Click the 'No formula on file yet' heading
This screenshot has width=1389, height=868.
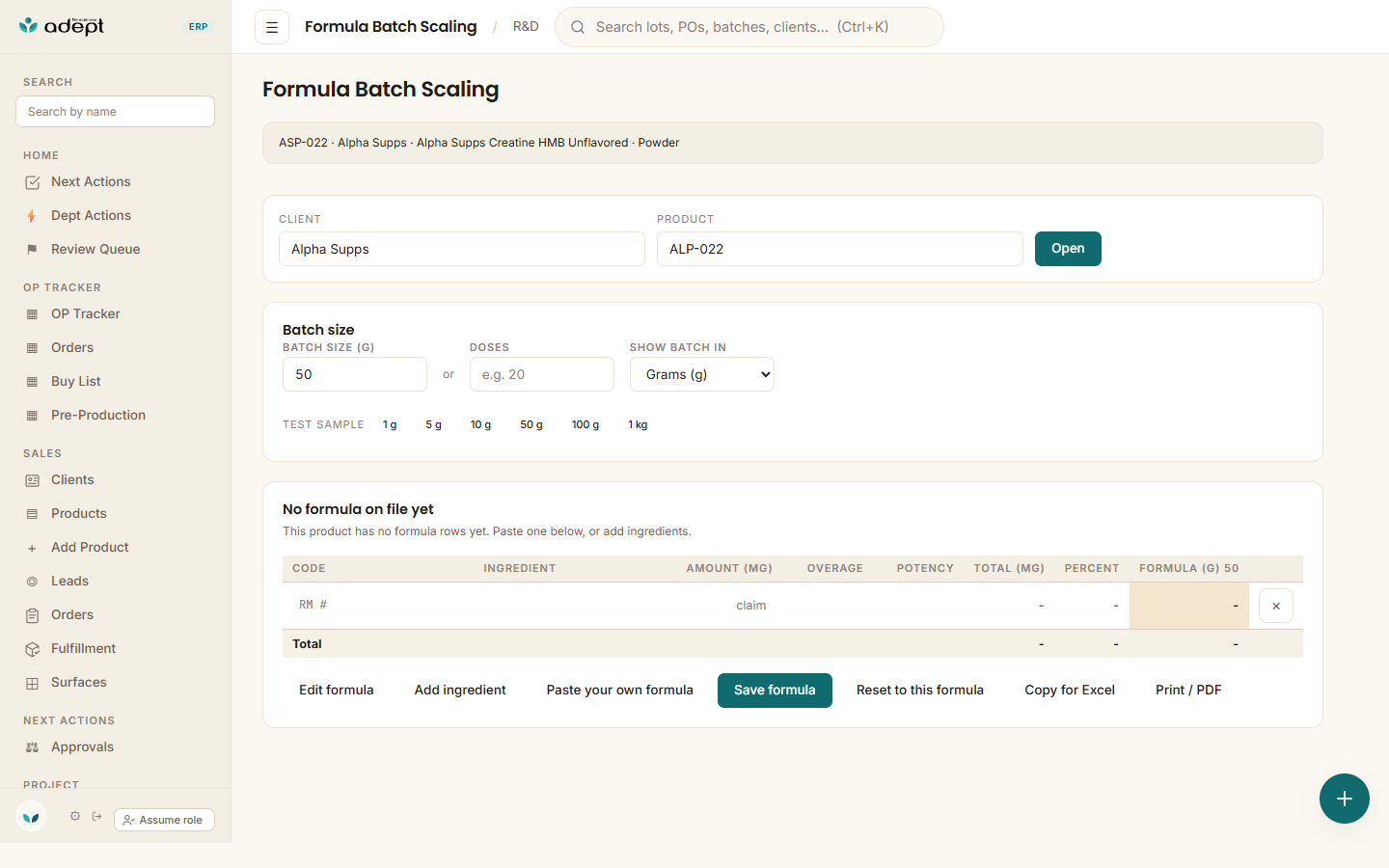(x=358, y=509)
